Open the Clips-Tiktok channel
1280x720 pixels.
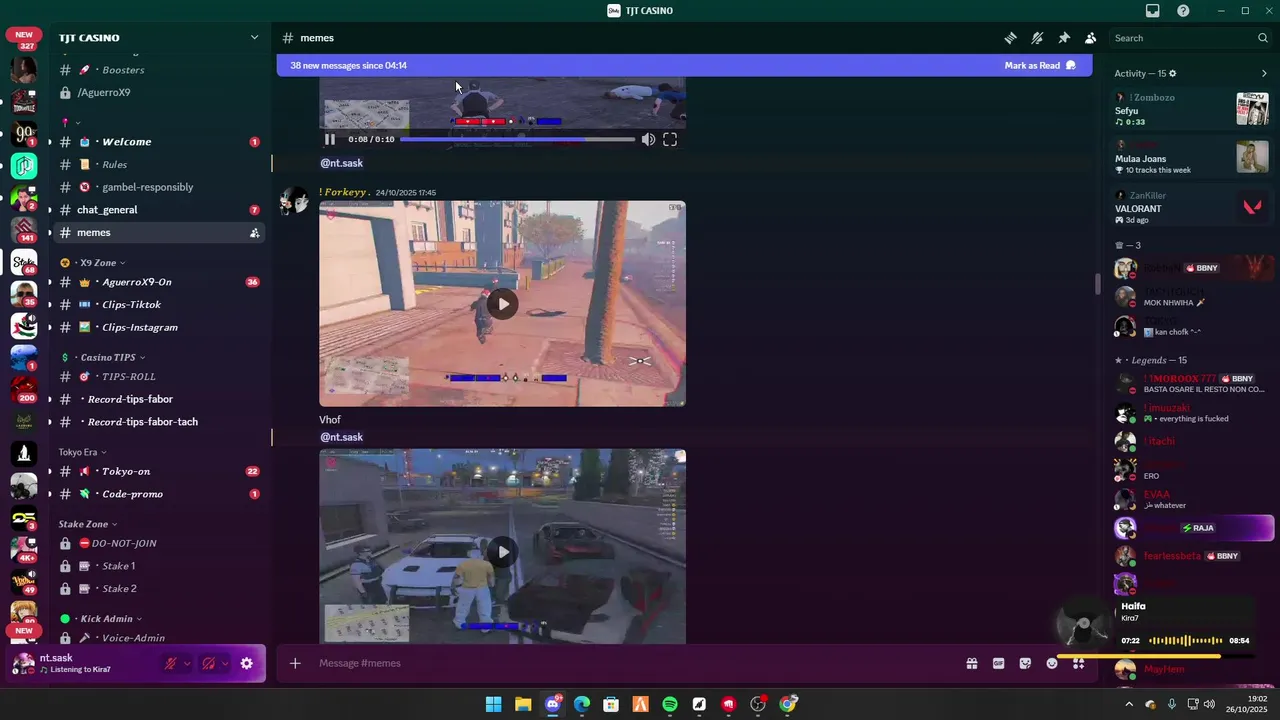click(158, 305)
